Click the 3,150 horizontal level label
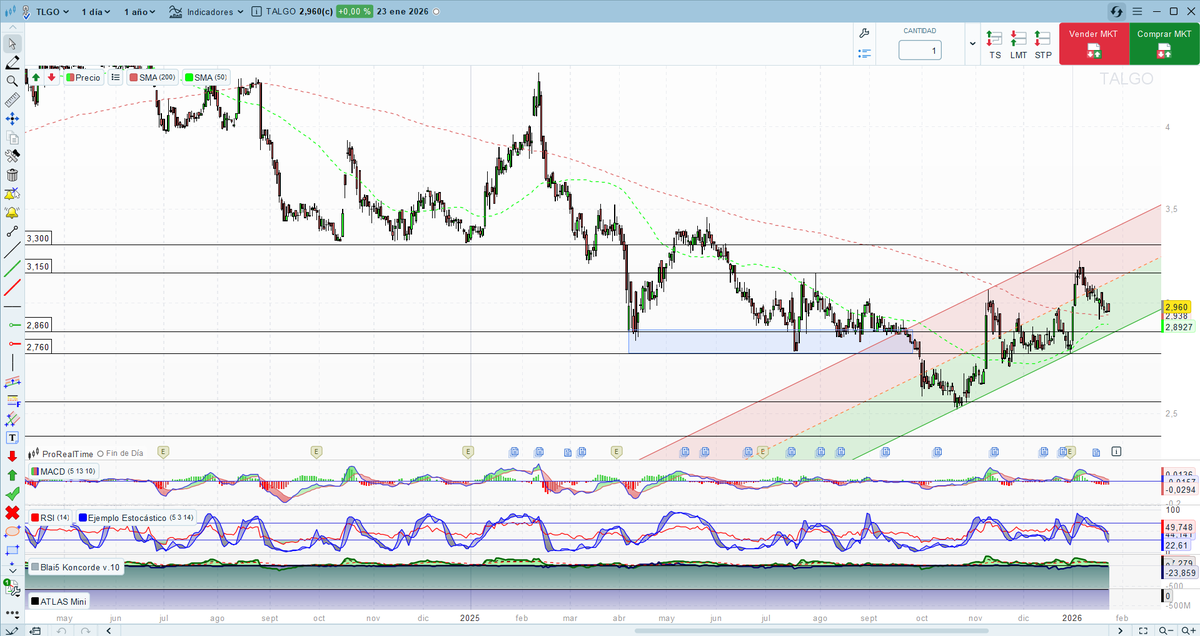This screenshot has width=1200, height=636. [x=39, y=267]
